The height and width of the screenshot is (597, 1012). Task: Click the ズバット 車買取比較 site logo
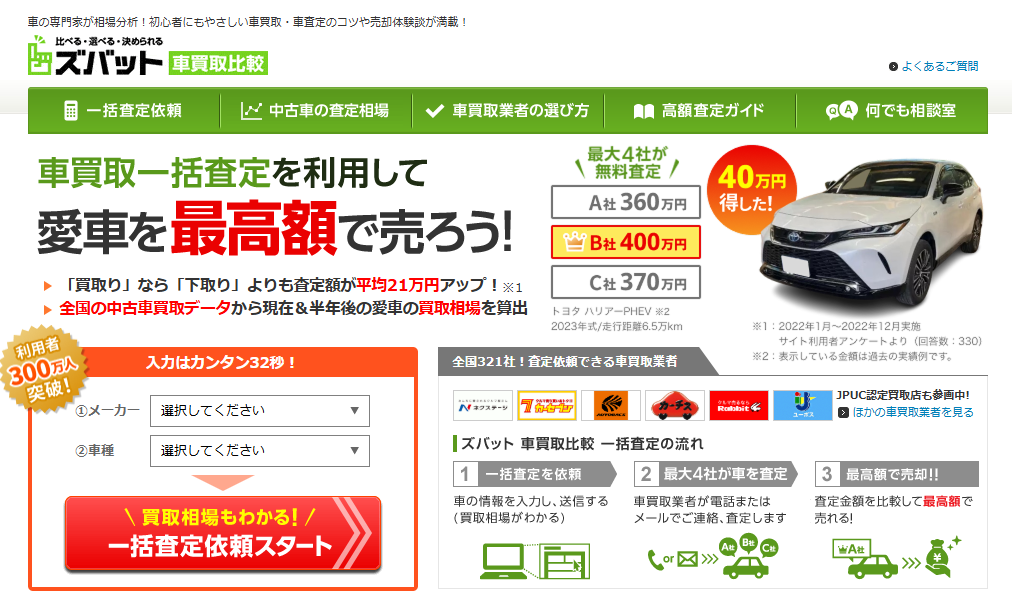(x=148, y=56)
